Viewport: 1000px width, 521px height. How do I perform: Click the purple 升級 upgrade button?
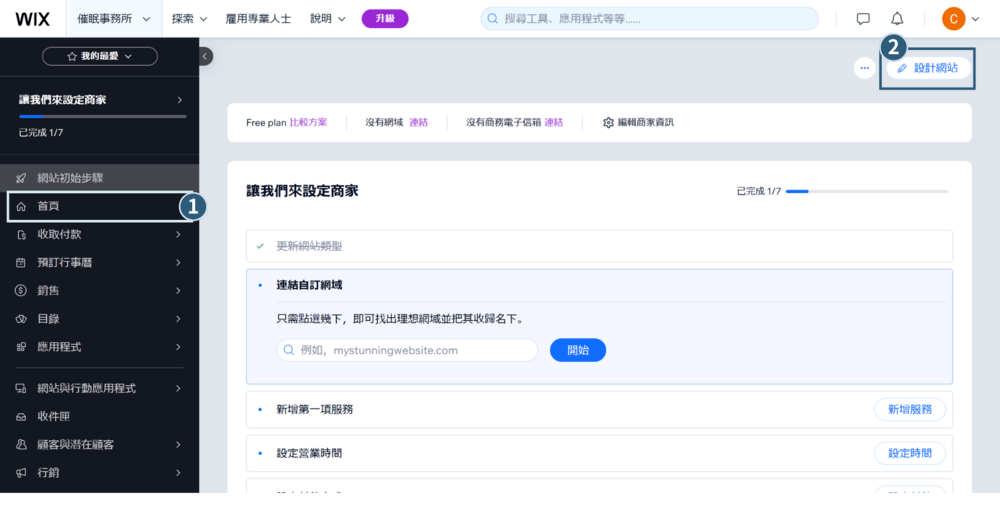pos(385,19)
